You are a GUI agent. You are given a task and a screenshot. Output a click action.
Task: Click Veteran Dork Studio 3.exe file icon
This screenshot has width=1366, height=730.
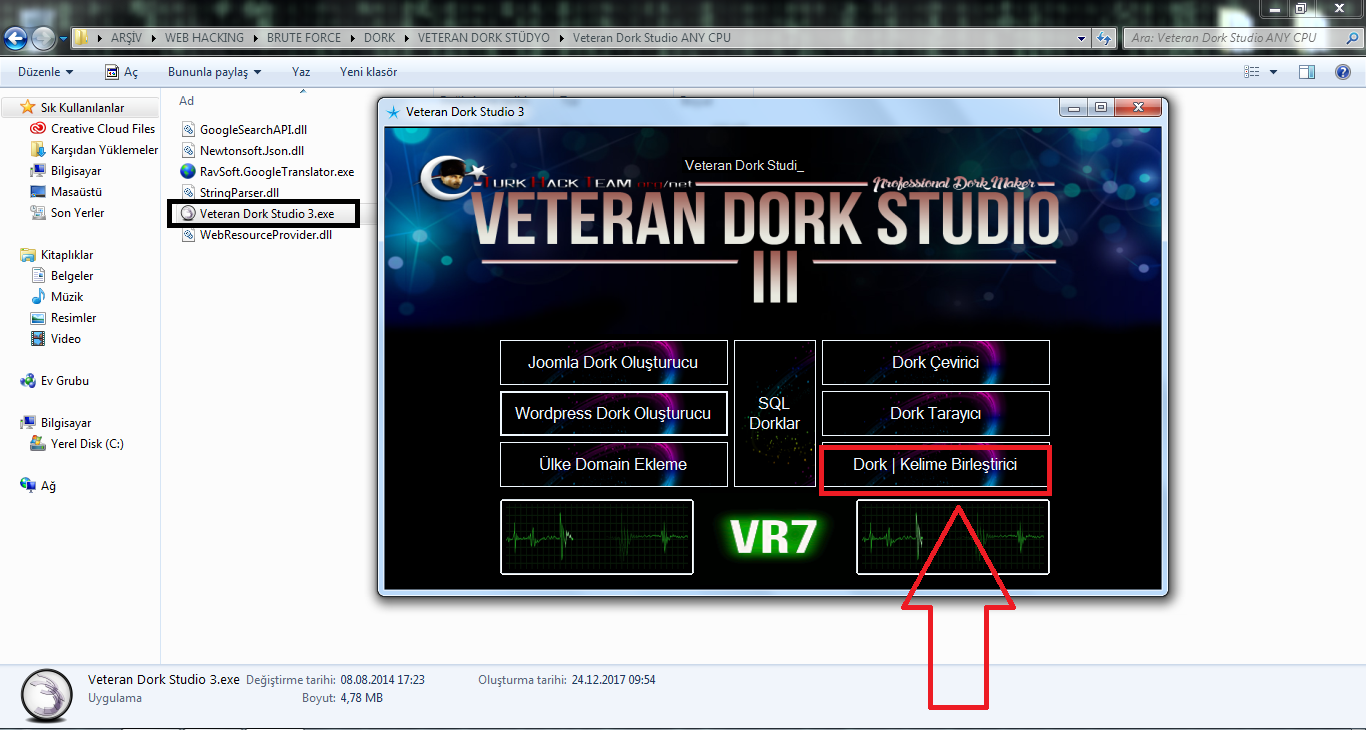pyautogui.click(x=188, y=214)
